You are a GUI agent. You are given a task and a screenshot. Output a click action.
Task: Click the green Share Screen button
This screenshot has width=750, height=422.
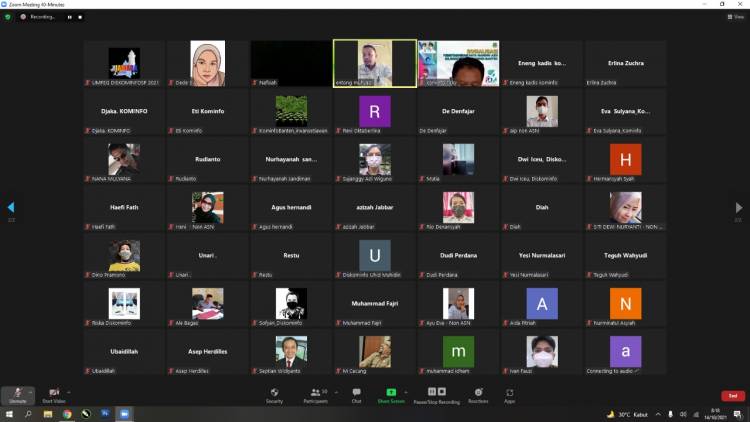[x=391, y=394]
